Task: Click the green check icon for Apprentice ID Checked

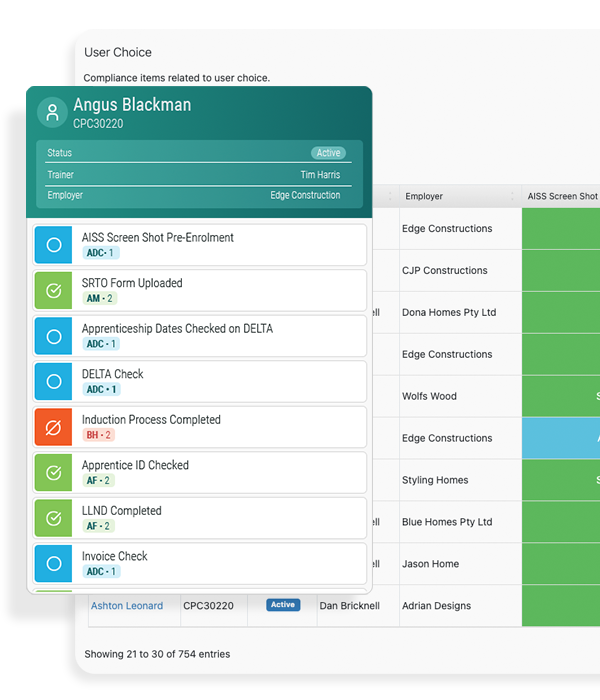Action: (54, 472)
